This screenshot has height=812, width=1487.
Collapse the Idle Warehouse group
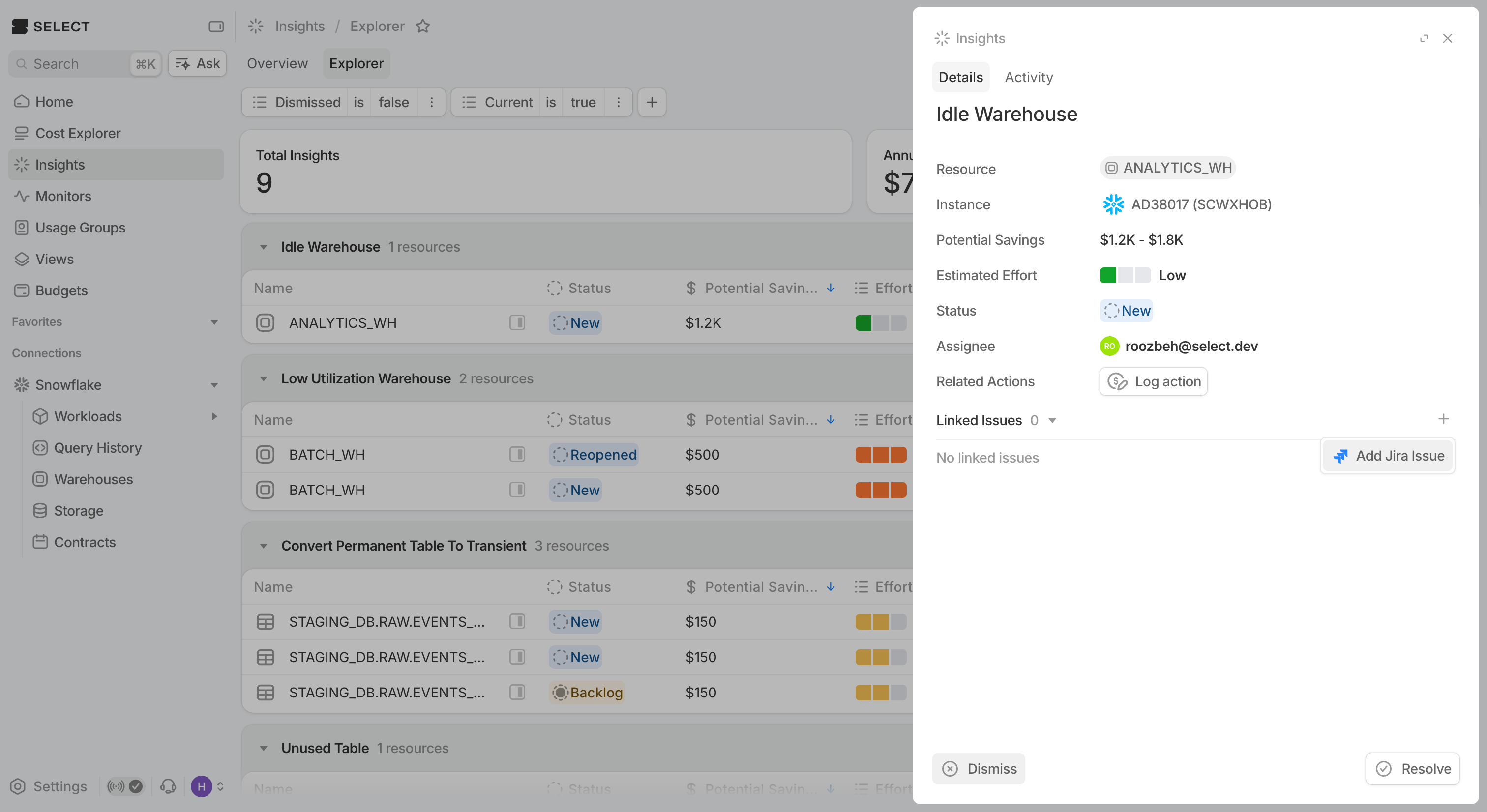[x=263, y=247]
